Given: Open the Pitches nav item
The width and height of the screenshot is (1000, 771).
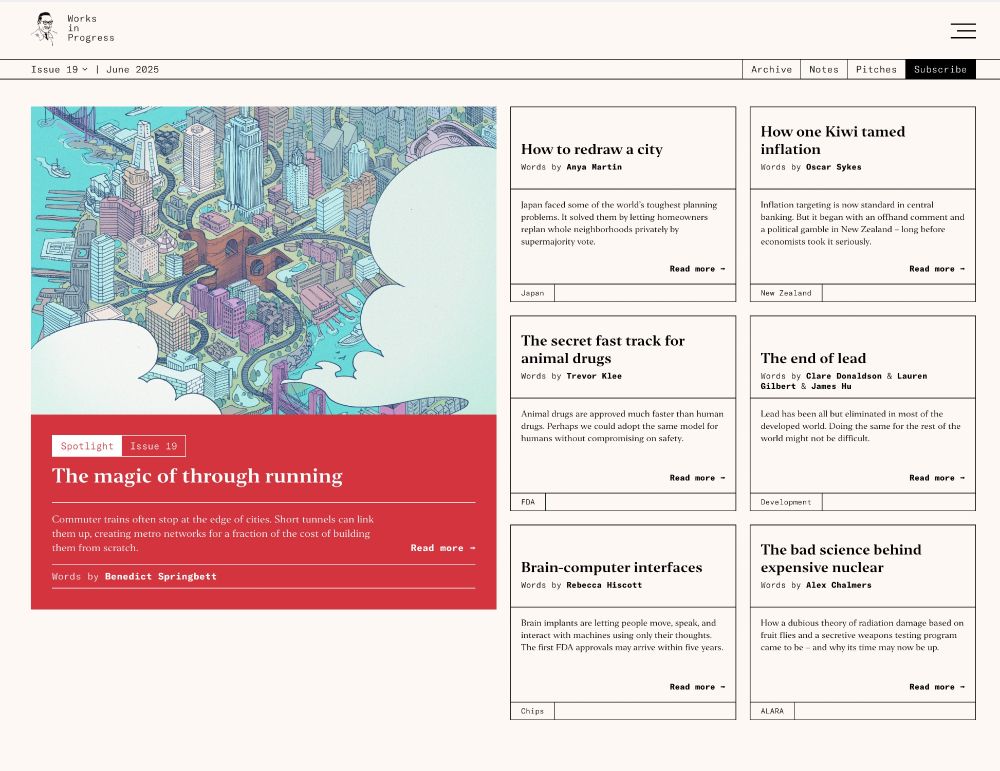Looking at the screenshot, I should (x=876, y=70).
